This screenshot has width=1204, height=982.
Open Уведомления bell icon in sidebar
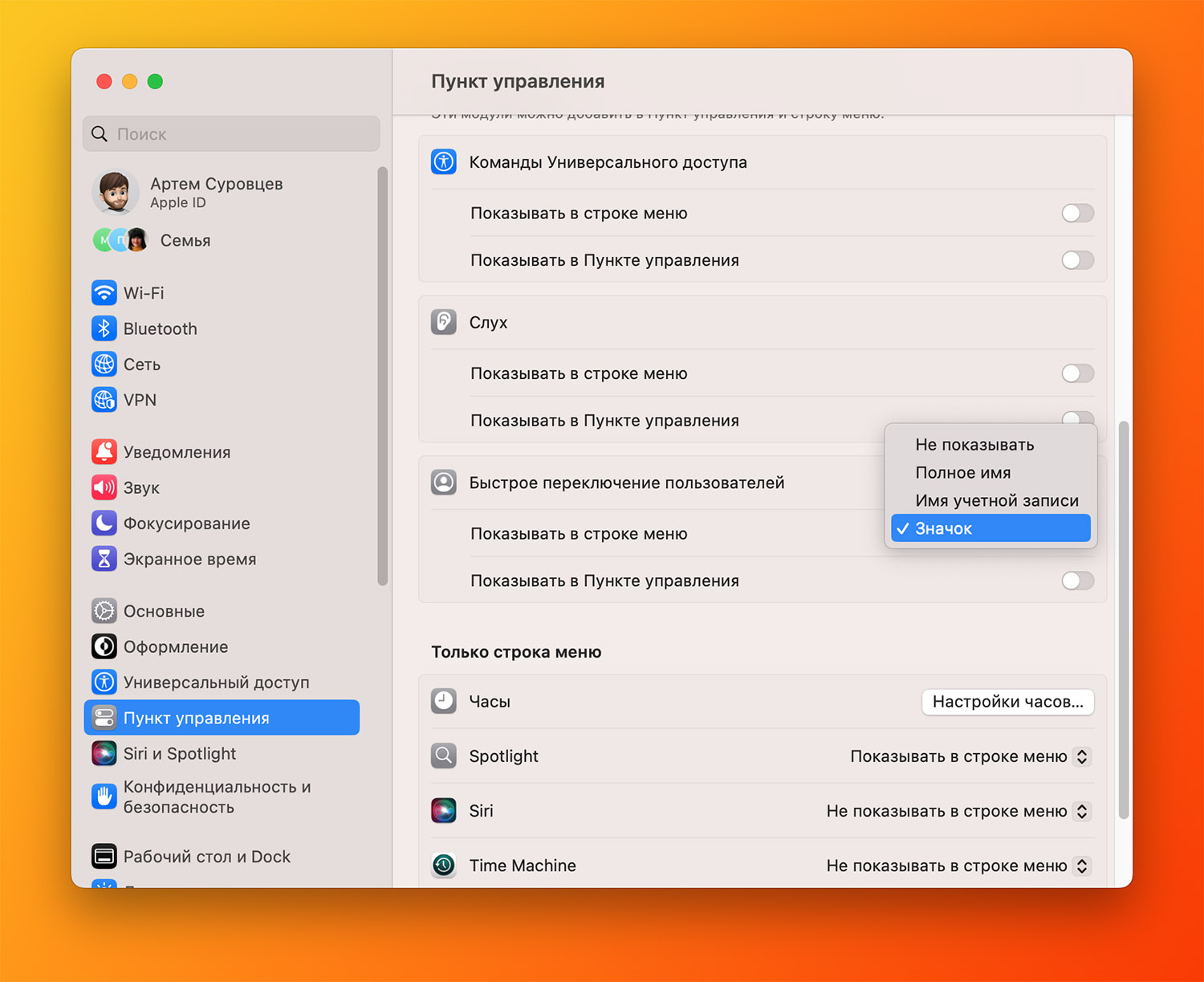point(104,452)
